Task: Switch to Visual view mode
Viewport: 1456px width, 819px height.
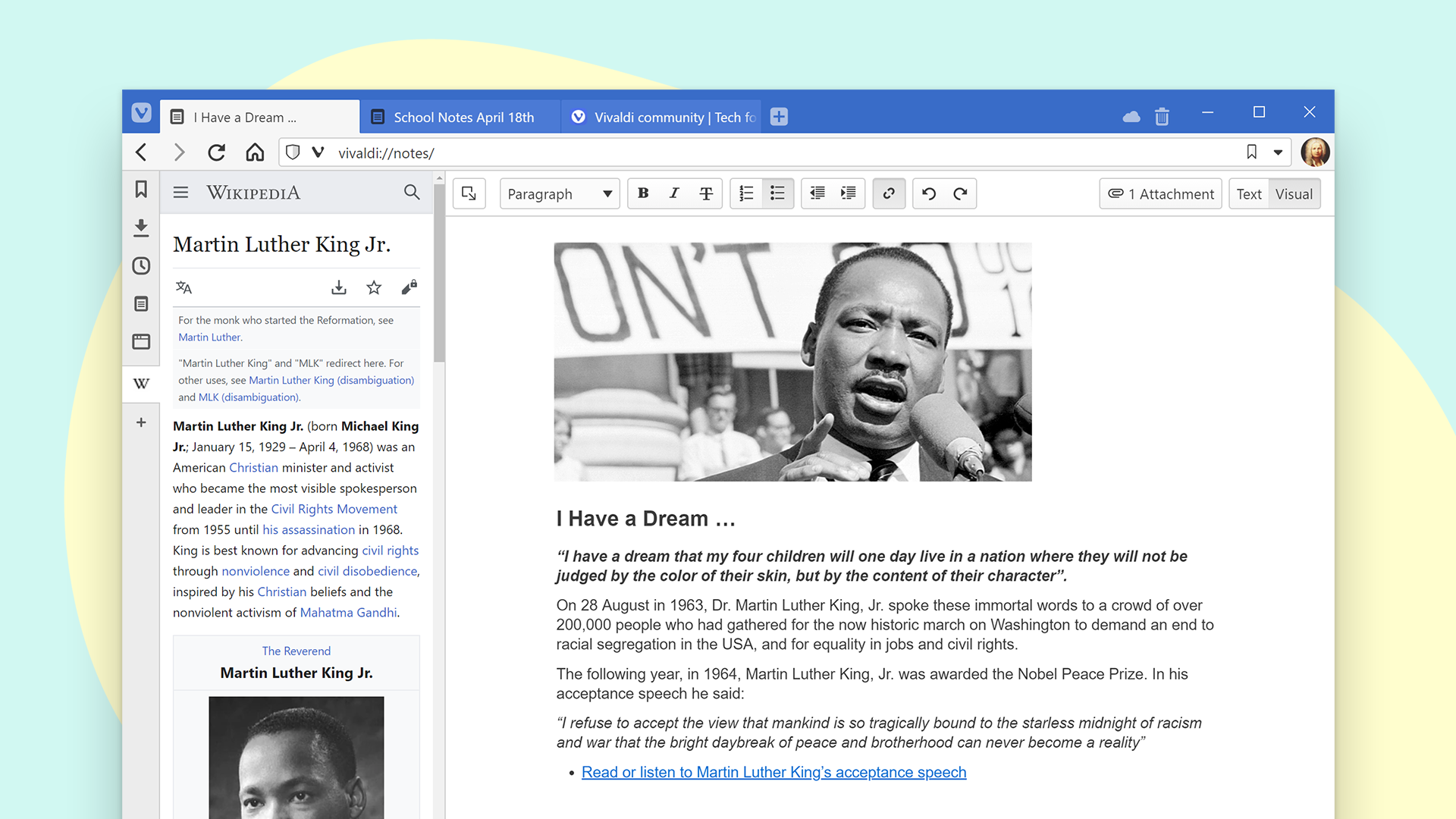Action: pos(1294,193)
